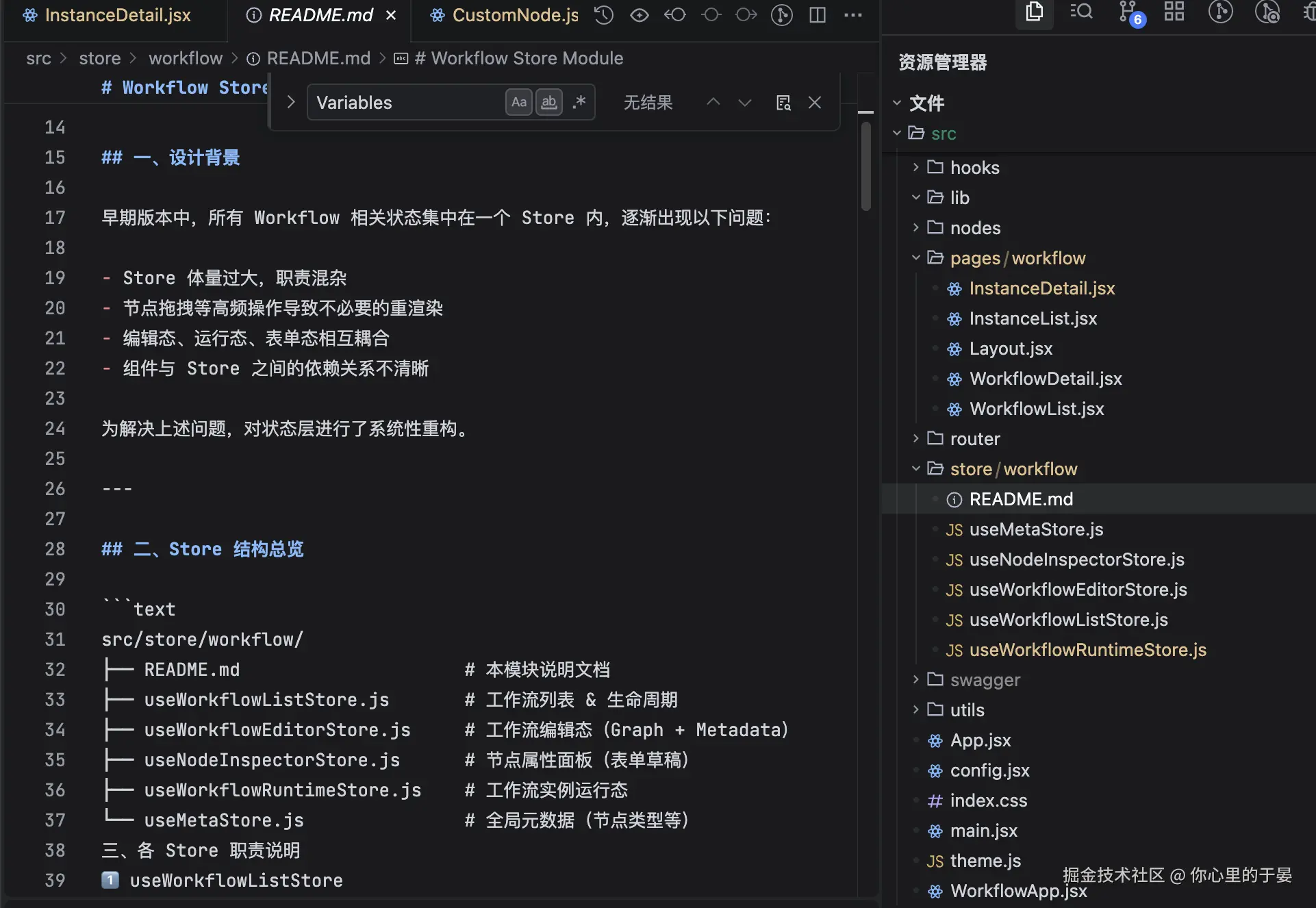1316x908 pixels.
Task: Go to next change arrow icon
Action: [x=745, y=14]
